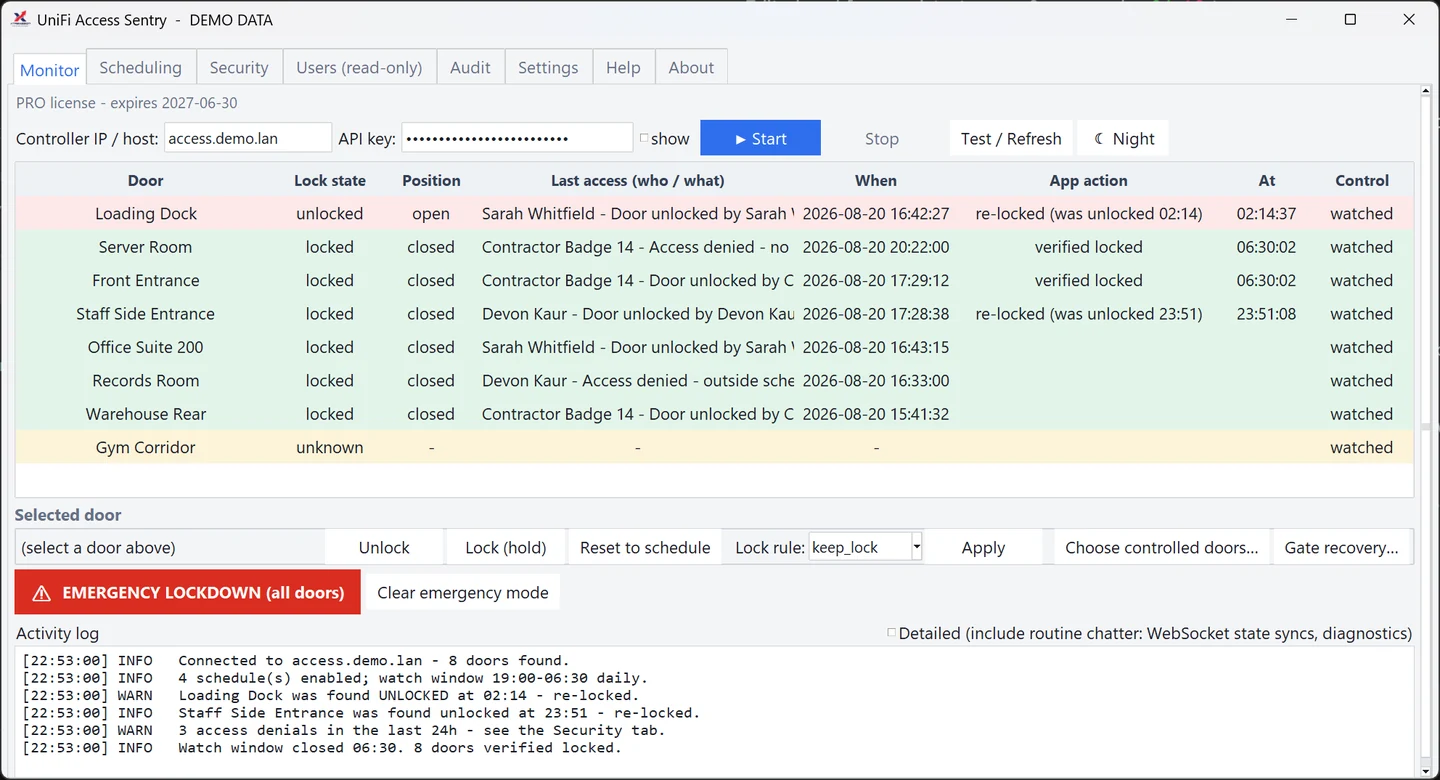
Task: Click into the API key field
Action: point(517,138)
